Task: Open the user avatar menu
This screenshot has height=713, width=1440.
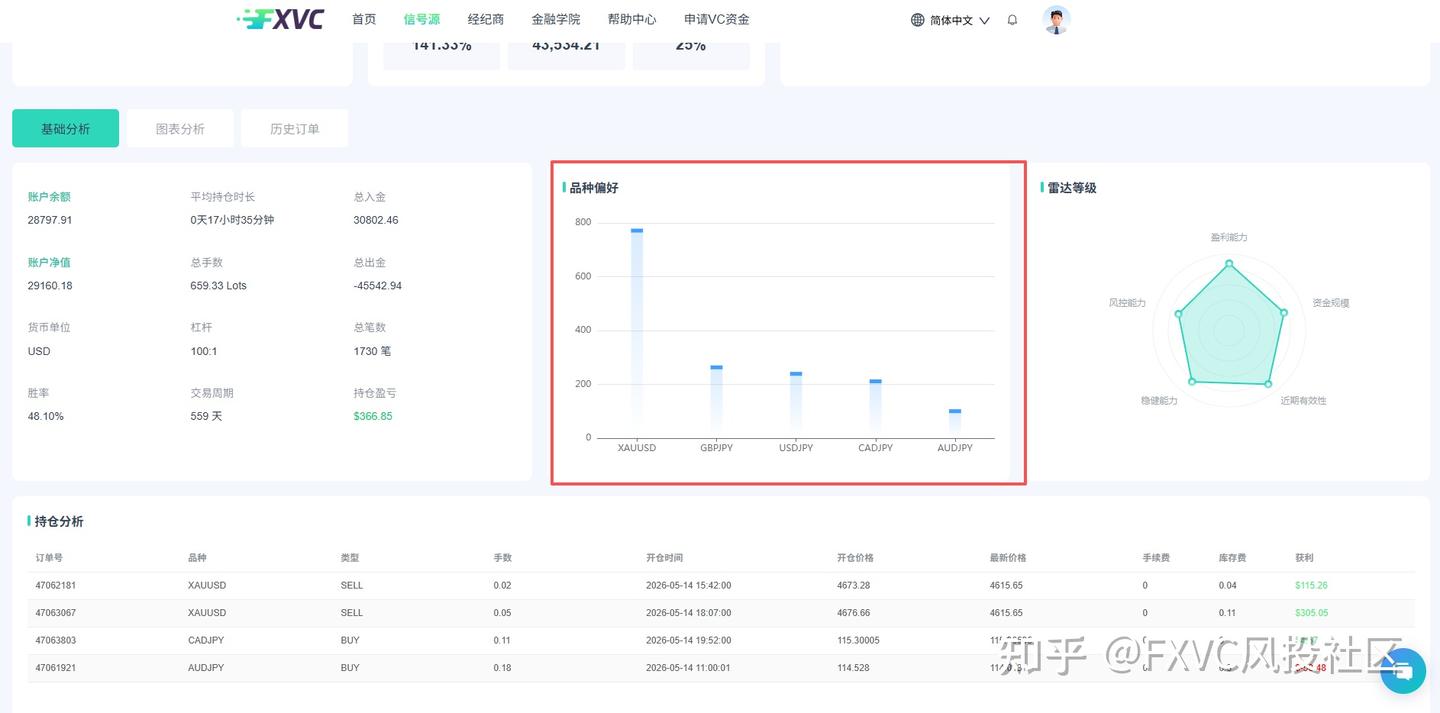Action: 1056,20
